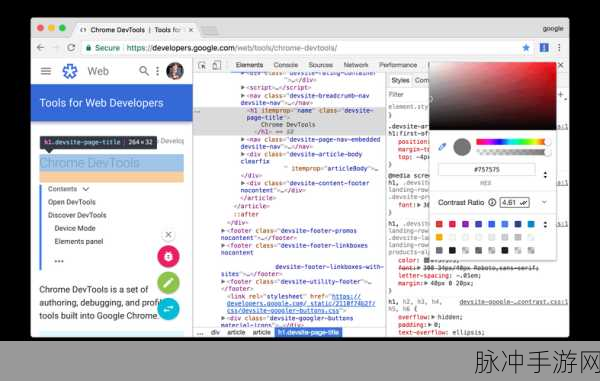
Task: Bookmark page with the star icon
Action: click(x=526, y=47)
